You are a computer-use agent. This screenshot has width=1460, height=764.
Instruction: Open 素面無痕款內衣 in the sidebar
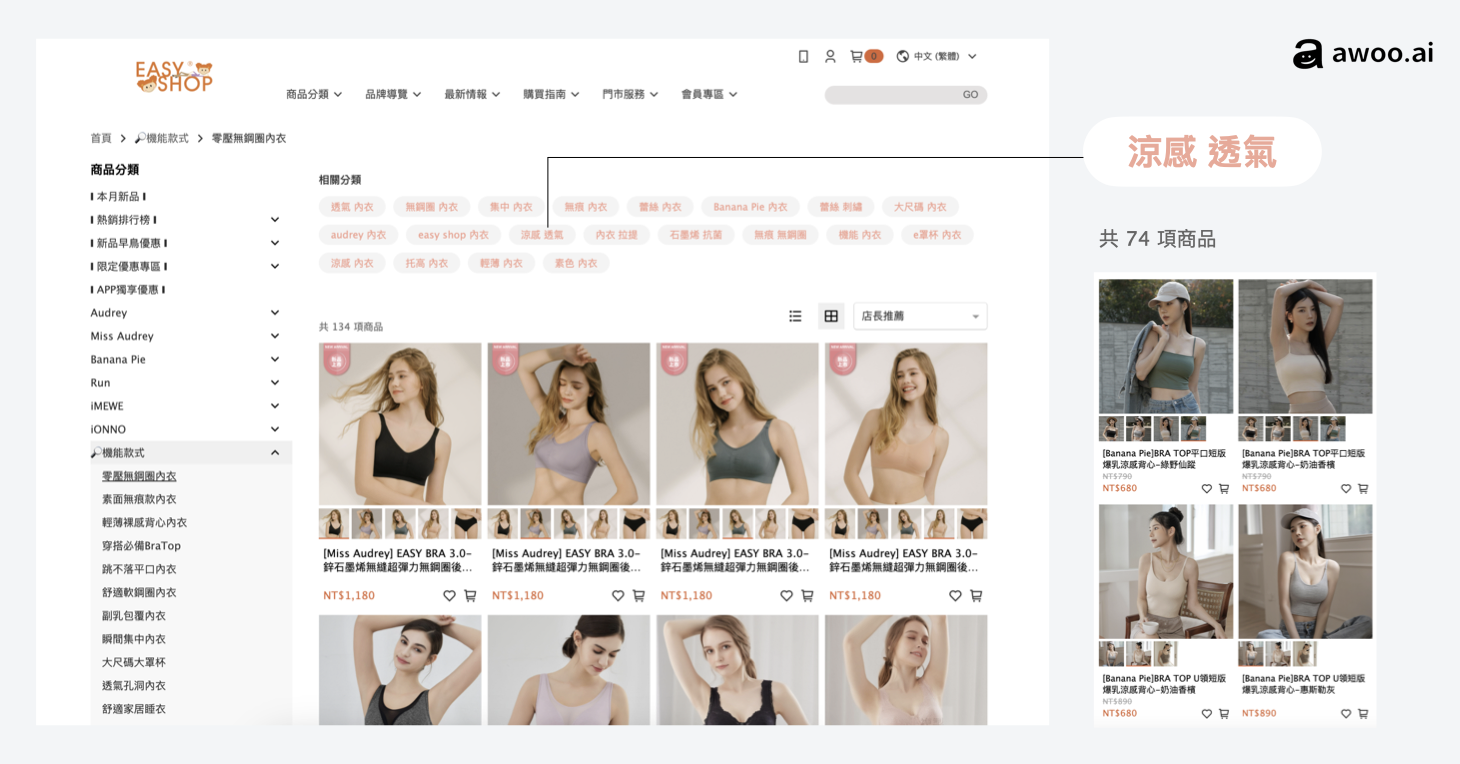tap(139, 499)
